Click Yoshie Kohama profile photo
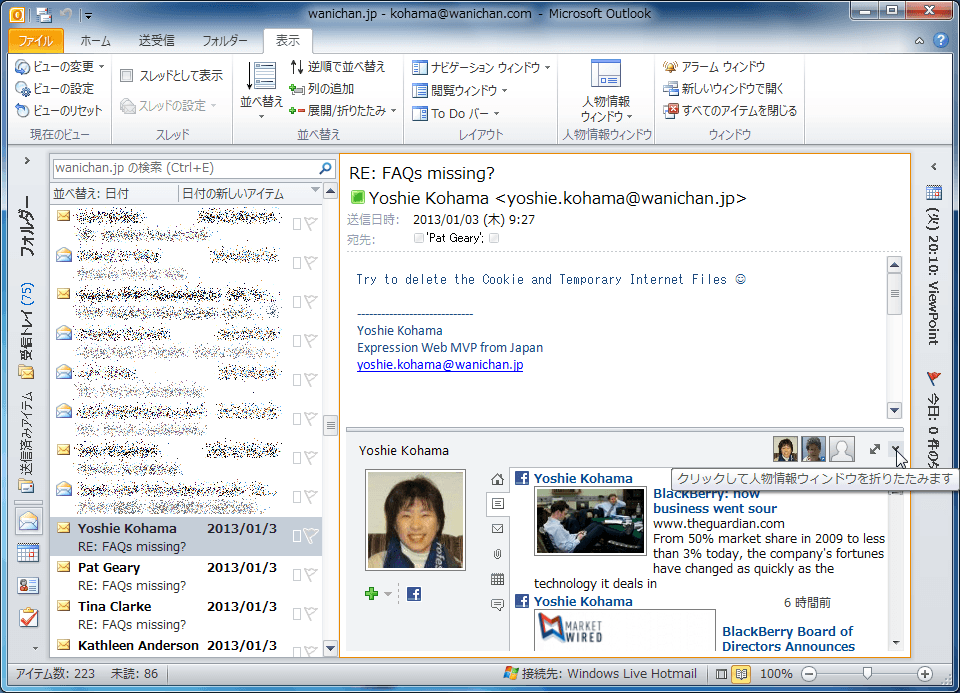Viewport: 960px width, 693px height. click(415, 520)
